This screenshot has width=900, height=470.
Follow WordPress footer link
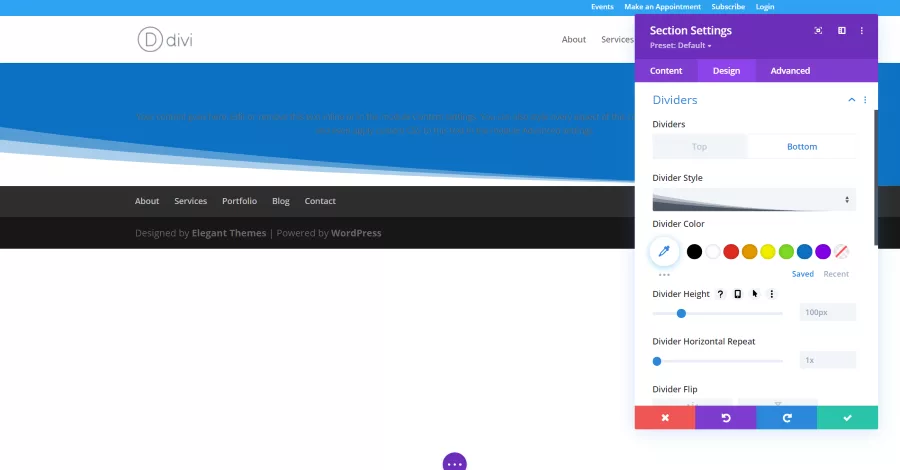pos(356,233)
